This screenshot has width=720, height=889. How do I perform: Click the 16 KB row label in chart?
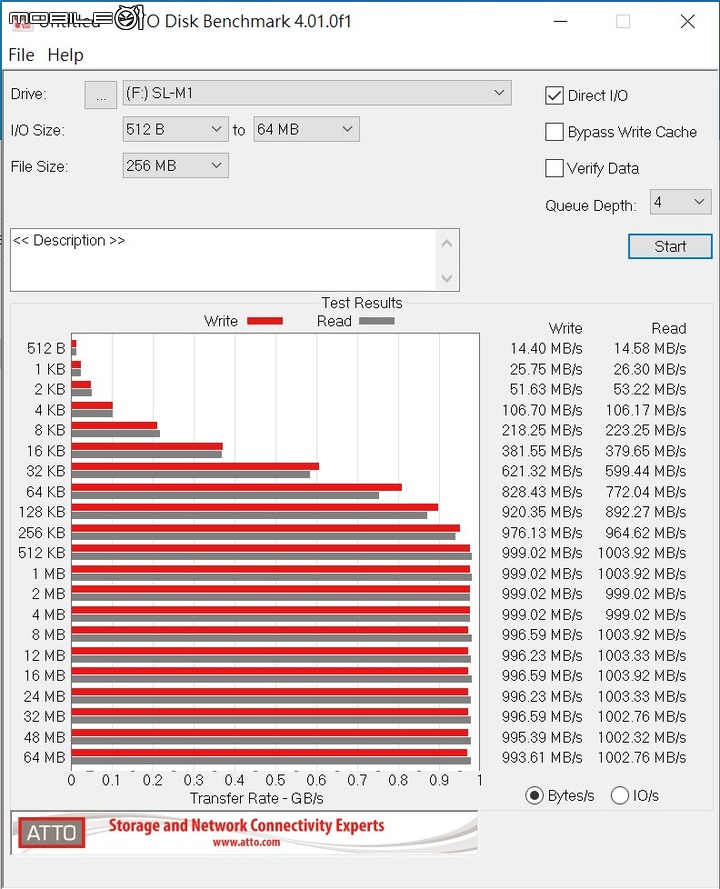(46, 451)
